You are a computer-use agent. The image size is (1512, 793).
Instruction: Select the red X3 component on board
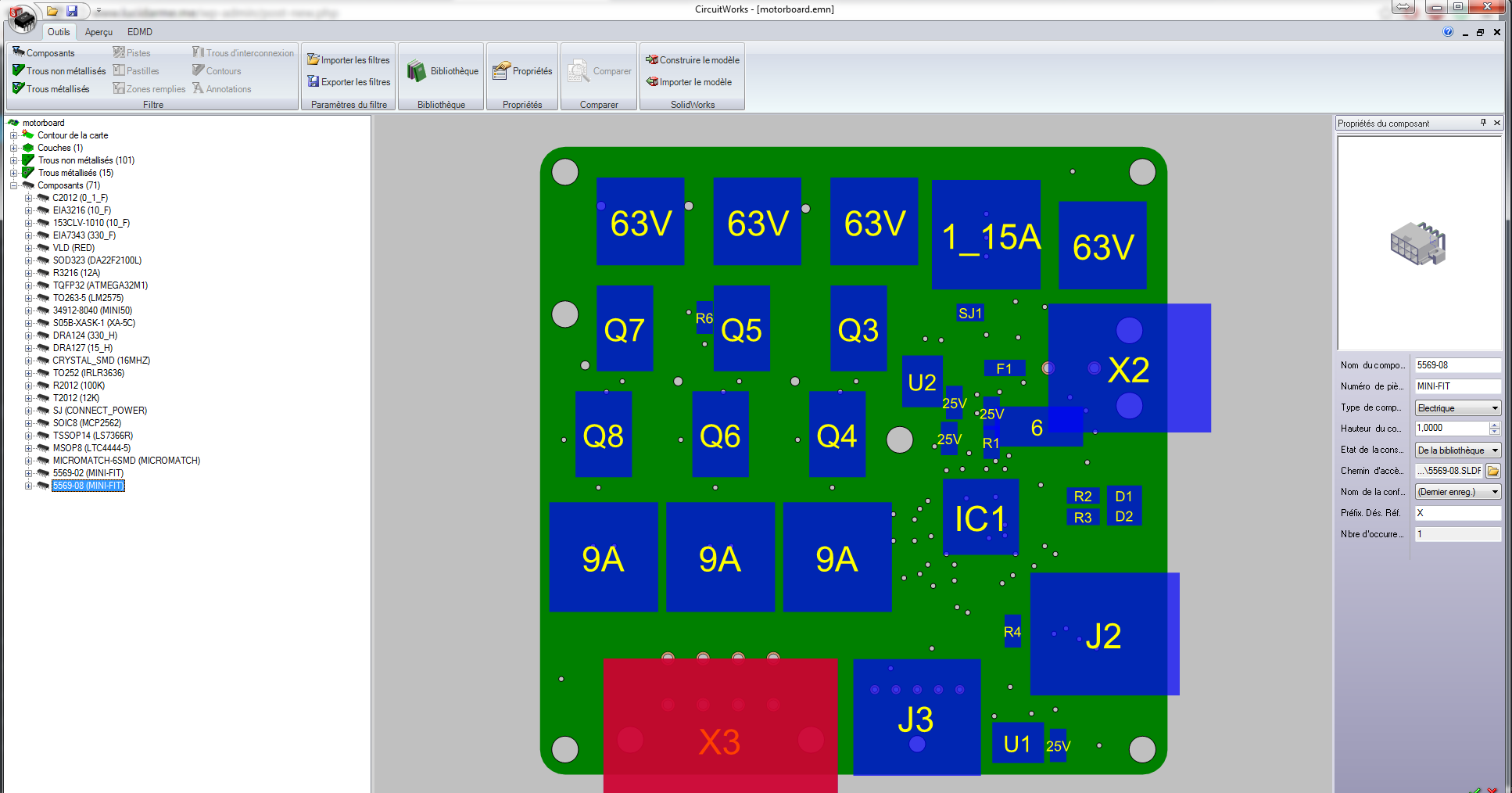[719, 724]
